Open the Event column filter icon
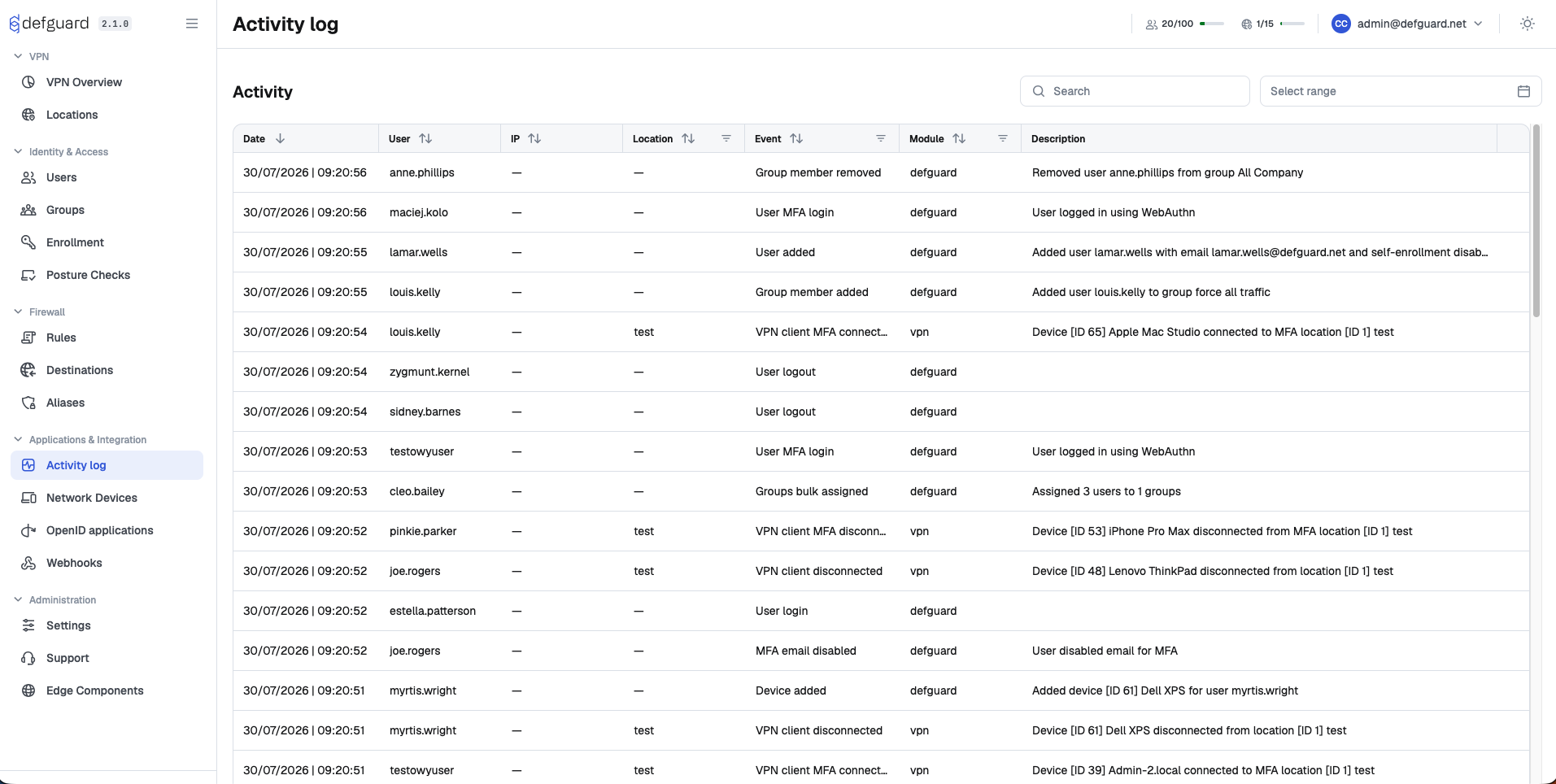 [881, 138]
